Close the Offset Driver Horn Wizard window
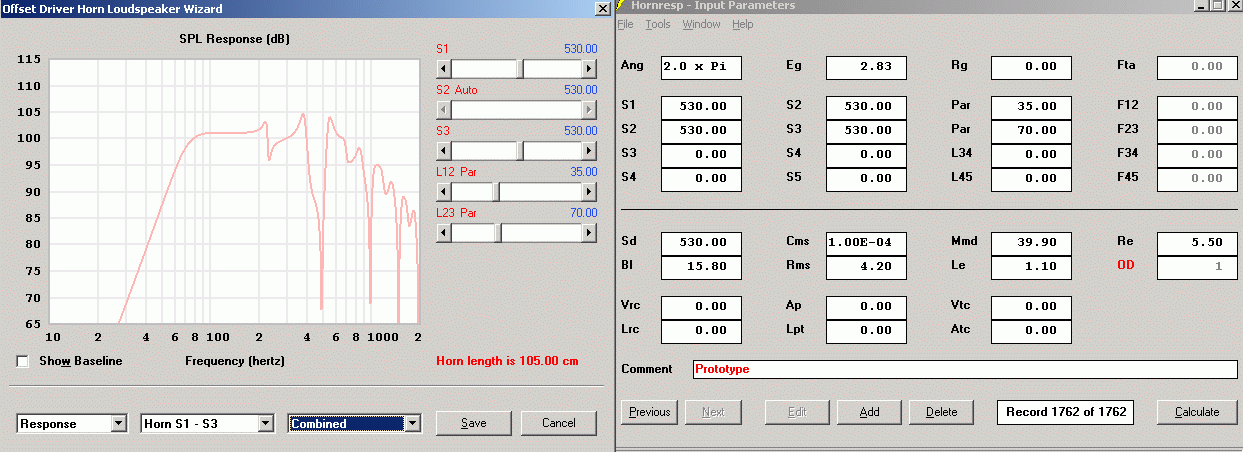The width and height of the screenshot is (1243, 452). tap(602, 9)
